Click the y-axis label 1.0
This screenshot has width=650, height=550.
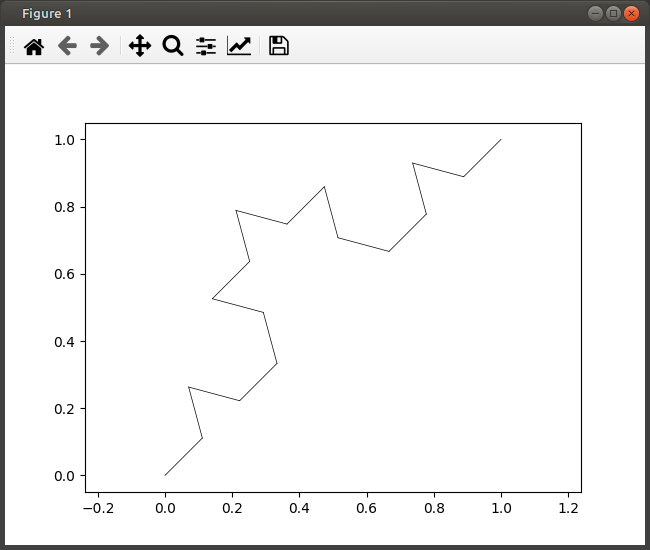(64, 140)
